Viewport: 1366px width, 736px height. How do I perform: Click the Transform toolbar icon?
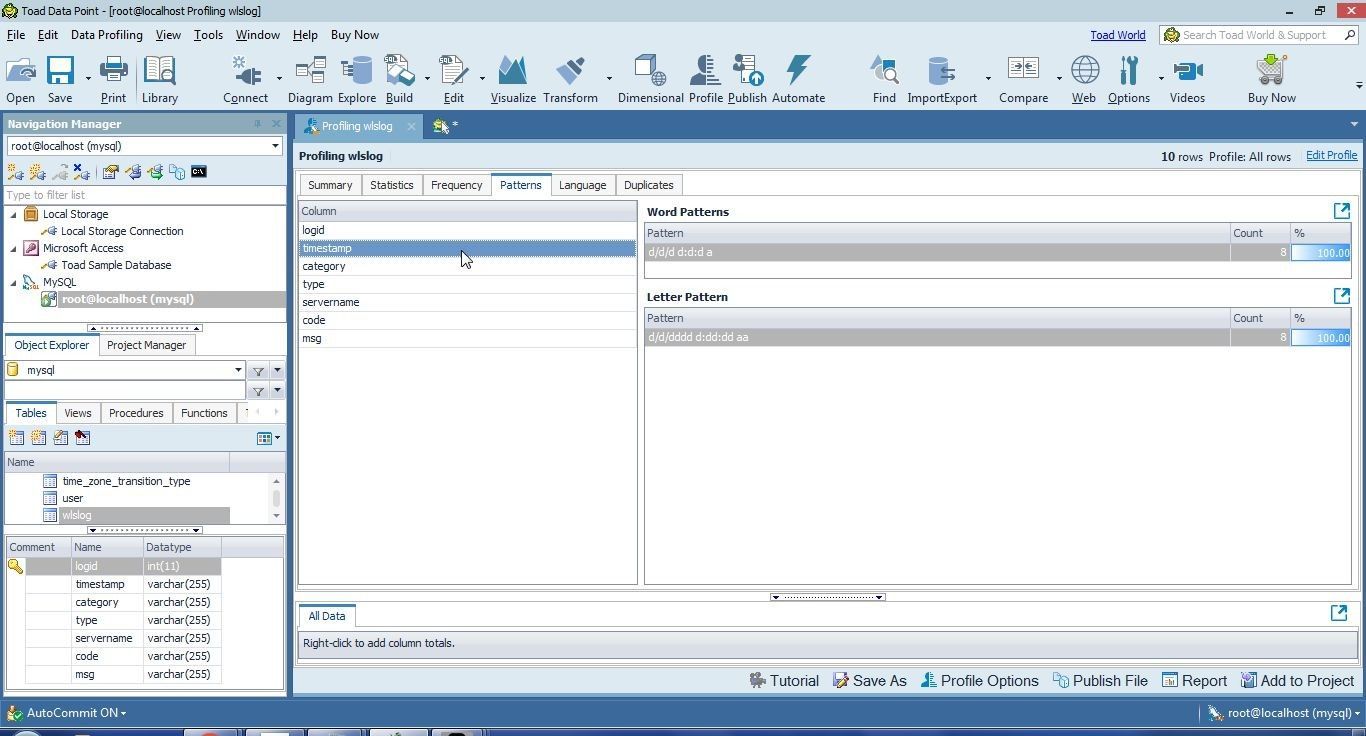point(570,79)
